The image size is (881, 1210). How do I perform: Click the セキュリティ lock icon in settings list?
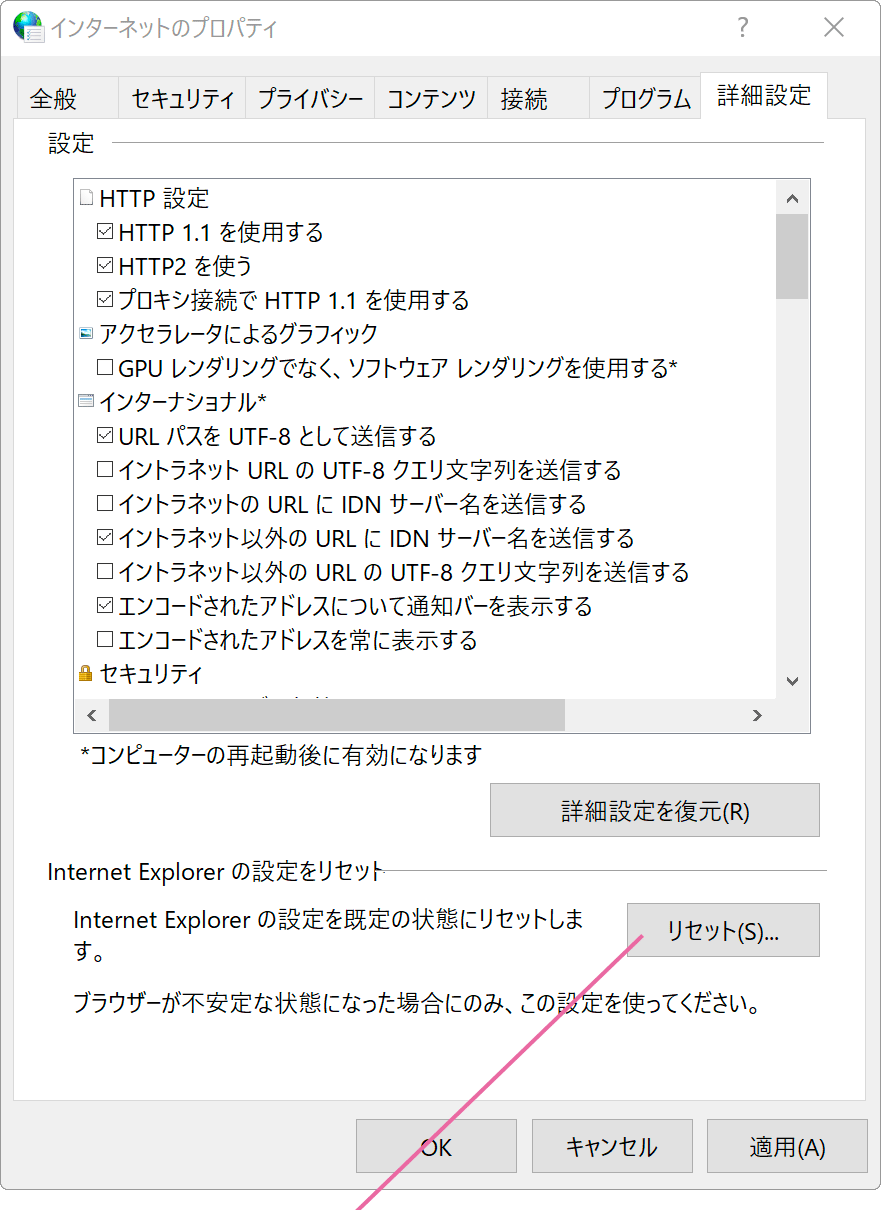pos(86,673)
